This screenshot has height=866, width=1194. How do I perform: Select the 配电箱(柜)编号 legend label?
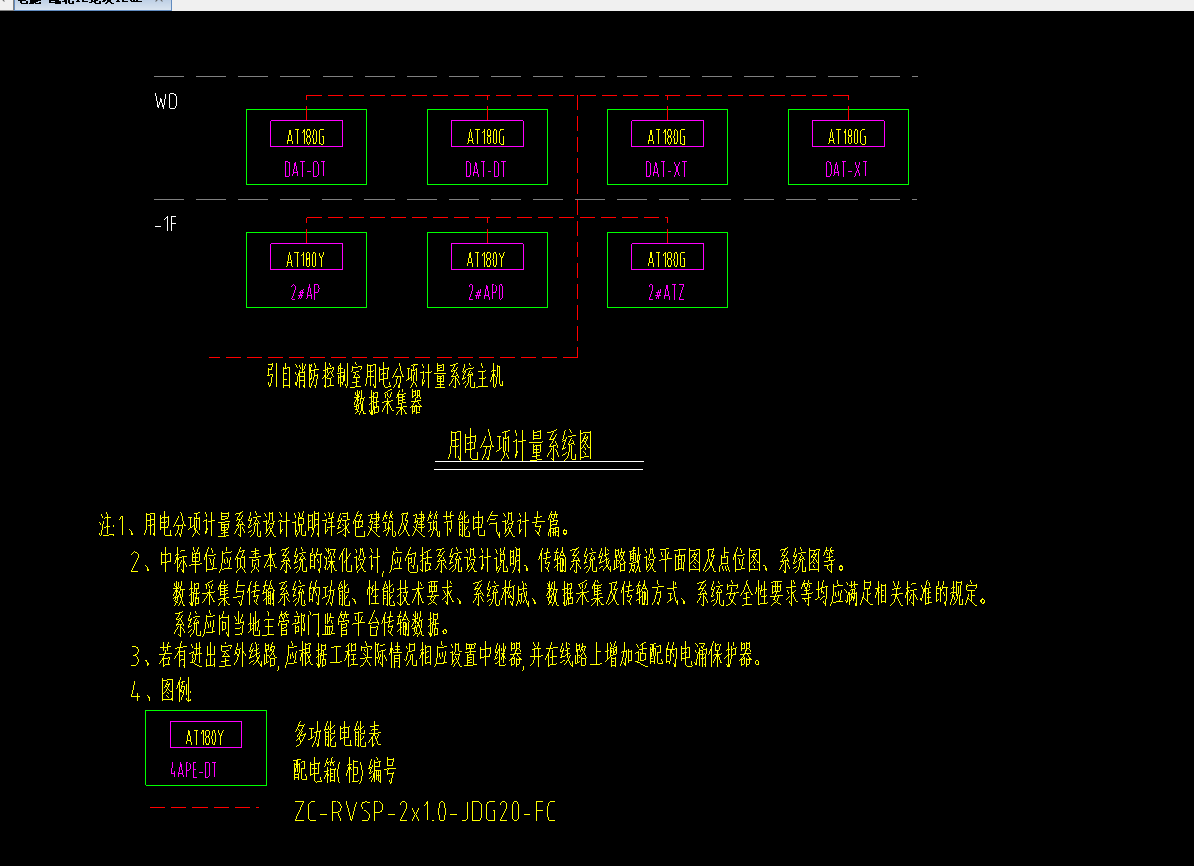[x=345, y=770]
